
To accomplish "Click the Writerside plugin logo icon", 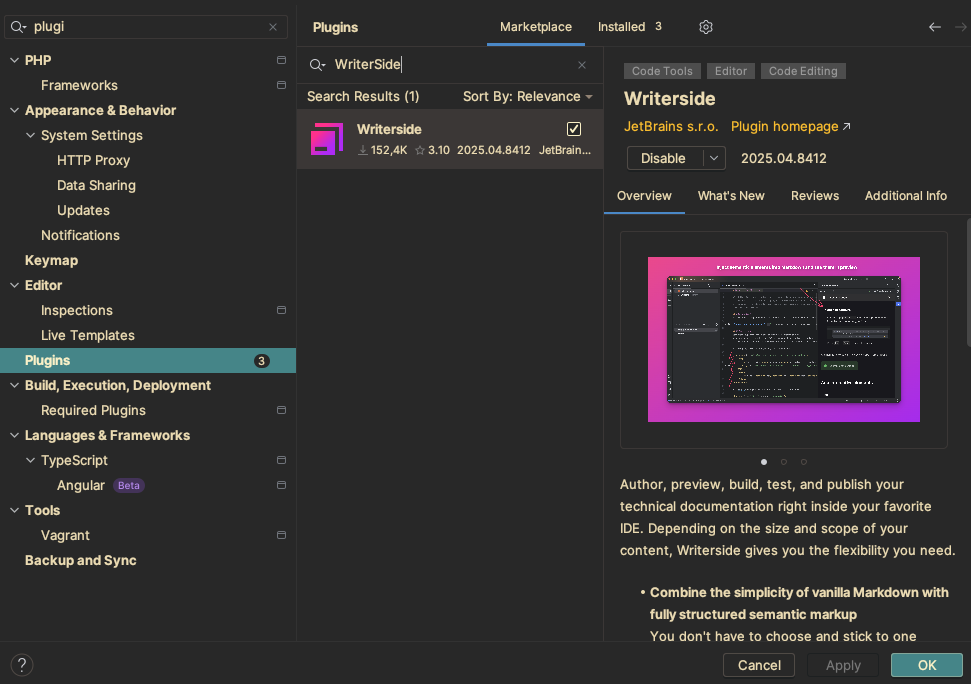I will pyautogui.click(x=327, y=139).
